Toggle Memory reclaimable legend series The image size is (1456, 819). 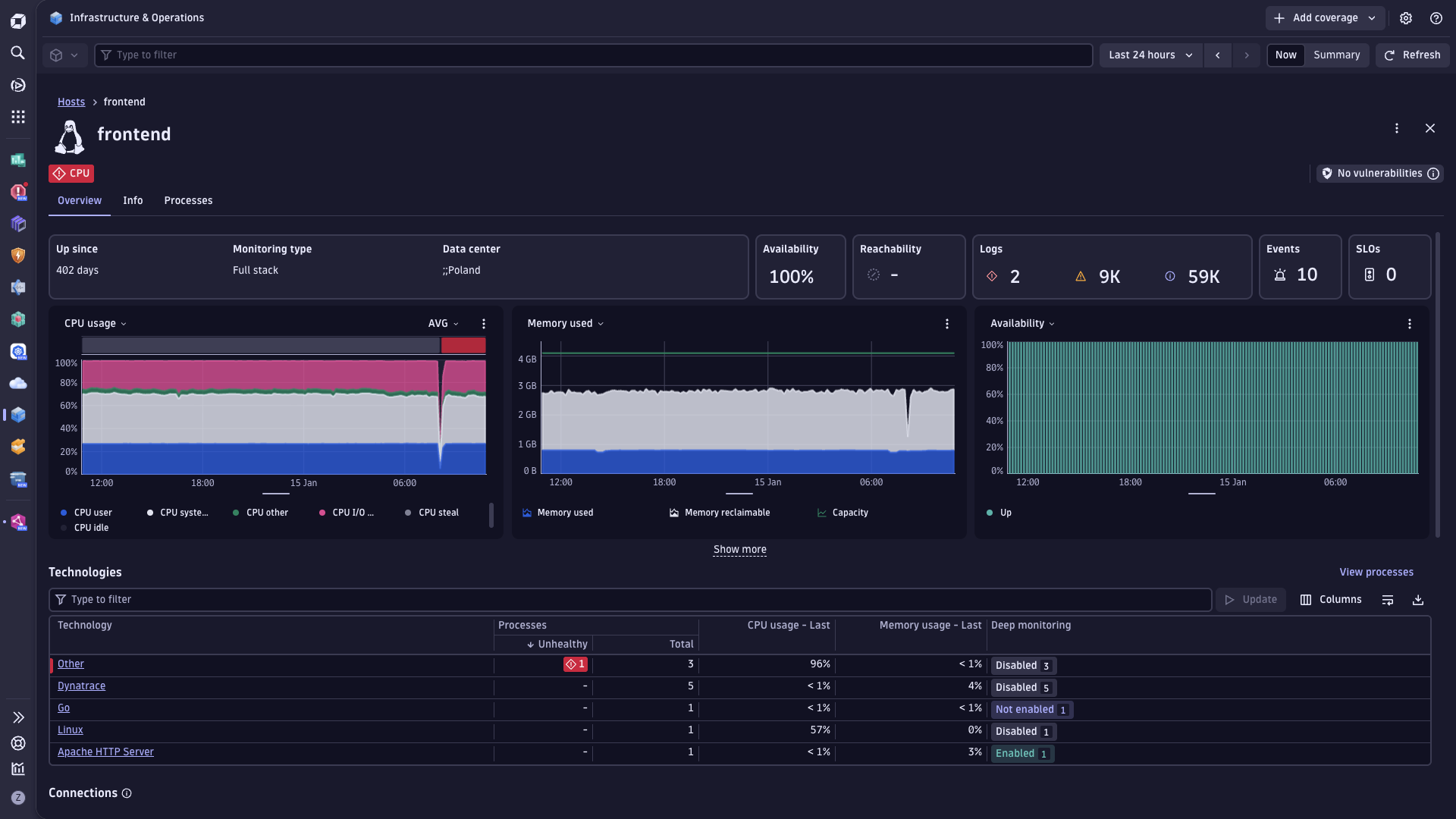726,513
